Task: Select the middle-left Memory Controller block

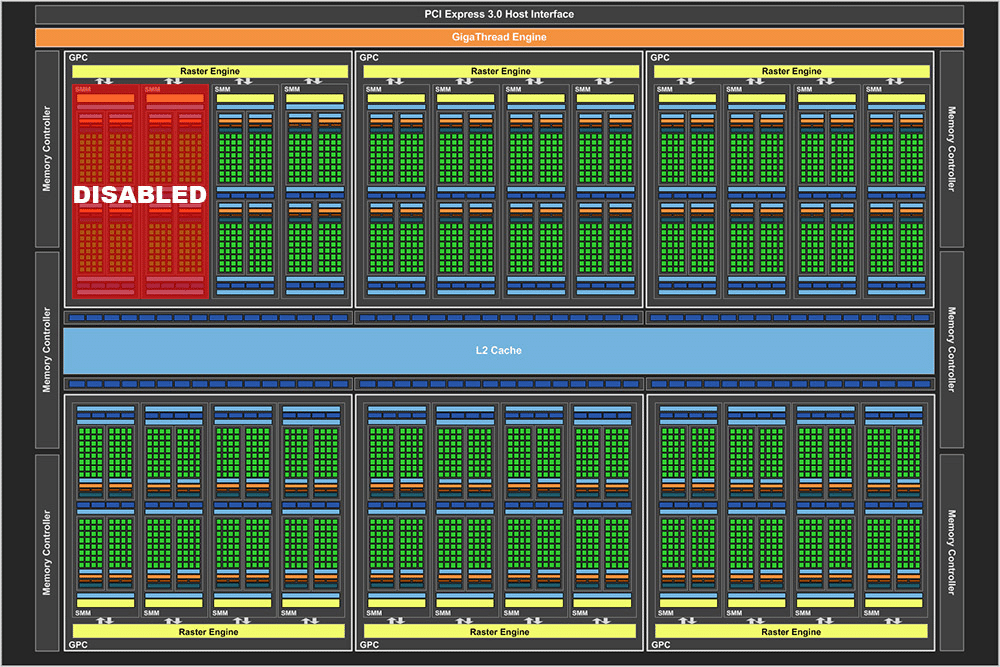Action: [47, 350]
